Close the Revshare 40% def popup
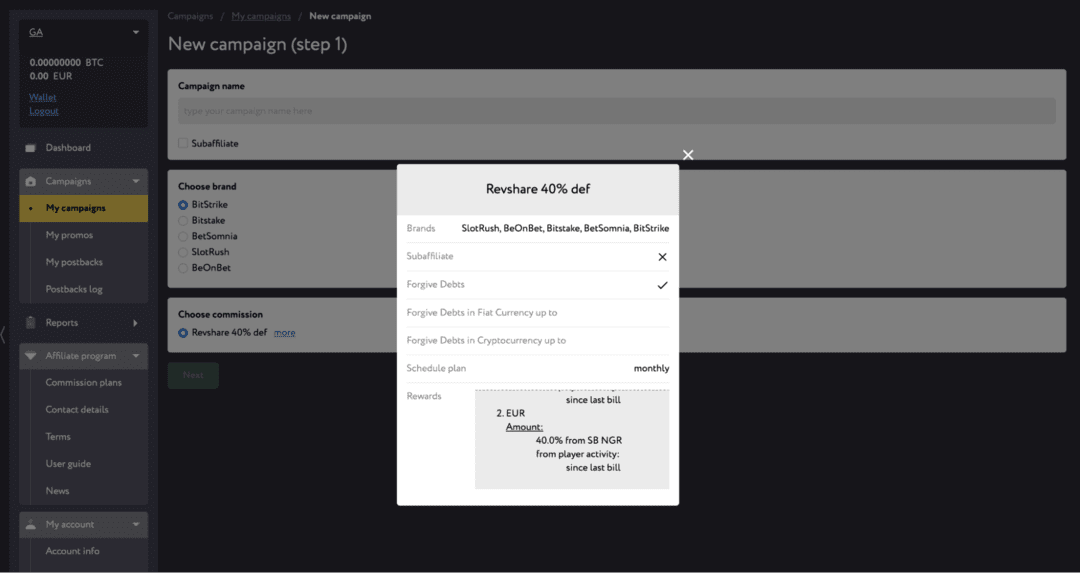Viewport: 1080px width, 573px height. point(687,155)
